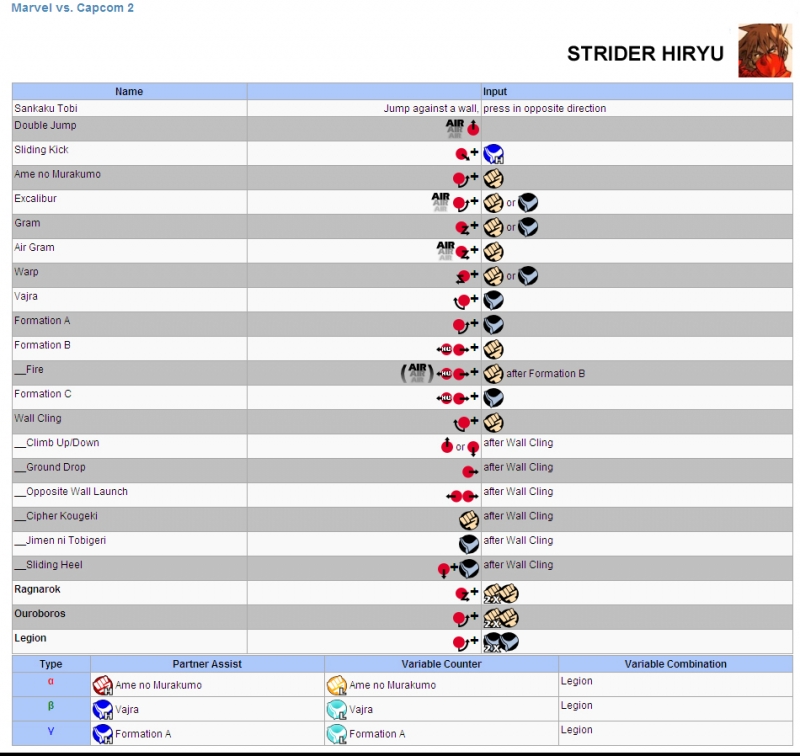Viewport: 800px width, 756px height.
Task: Click the 'Name' column header
Action: (129, 91)
